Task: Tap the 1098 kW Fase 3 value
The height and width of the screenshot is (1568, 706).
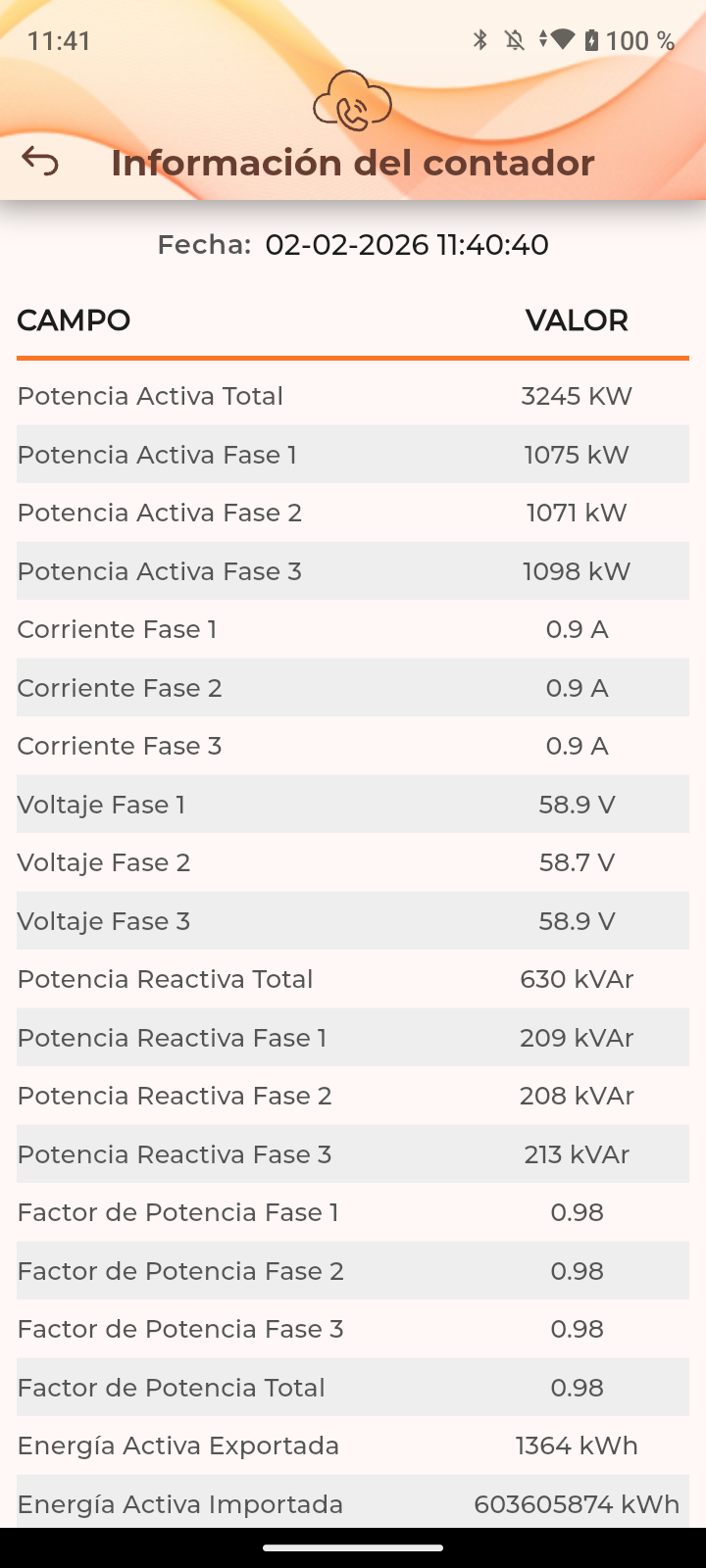Action: (x=577, y=571)
